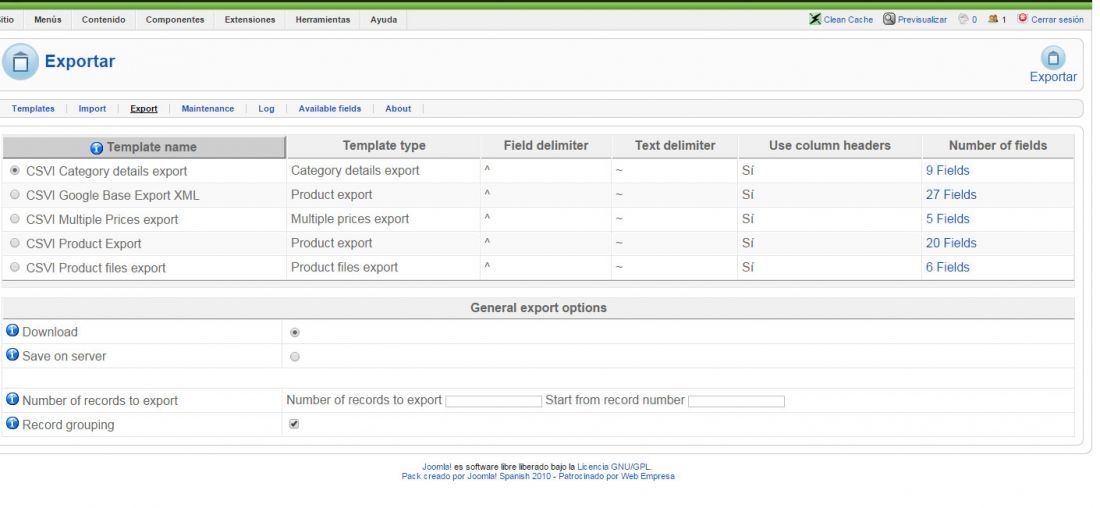Viewport: 1100px width, 508px height.
Task: Select the CSVI Google Base Export XML radio button
Action: click(15, 194)
